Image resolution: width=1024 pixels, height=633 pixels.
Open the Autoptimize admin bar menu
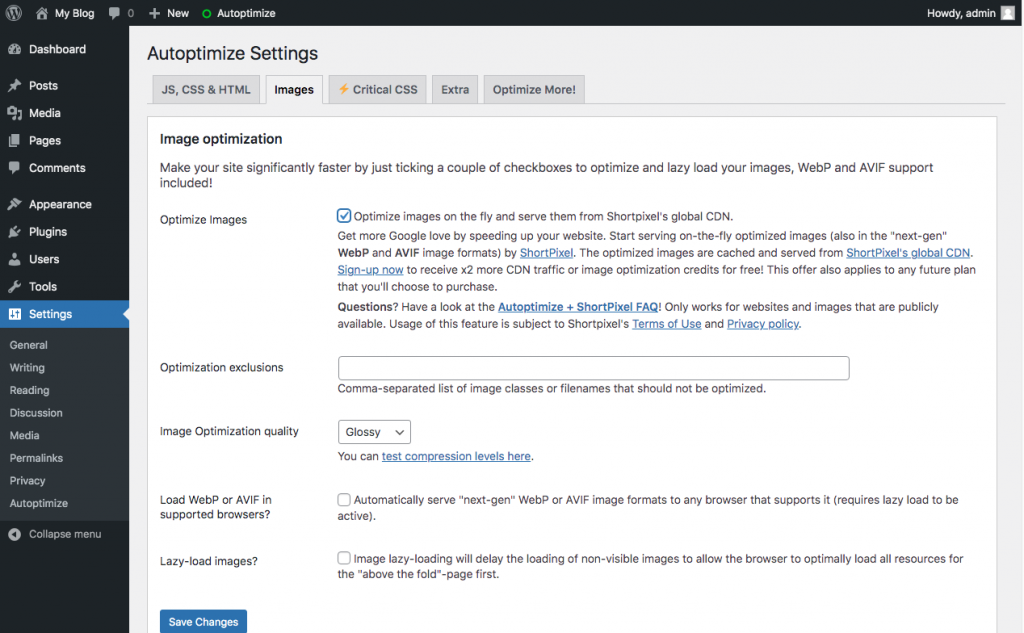(x=238, y=13)
